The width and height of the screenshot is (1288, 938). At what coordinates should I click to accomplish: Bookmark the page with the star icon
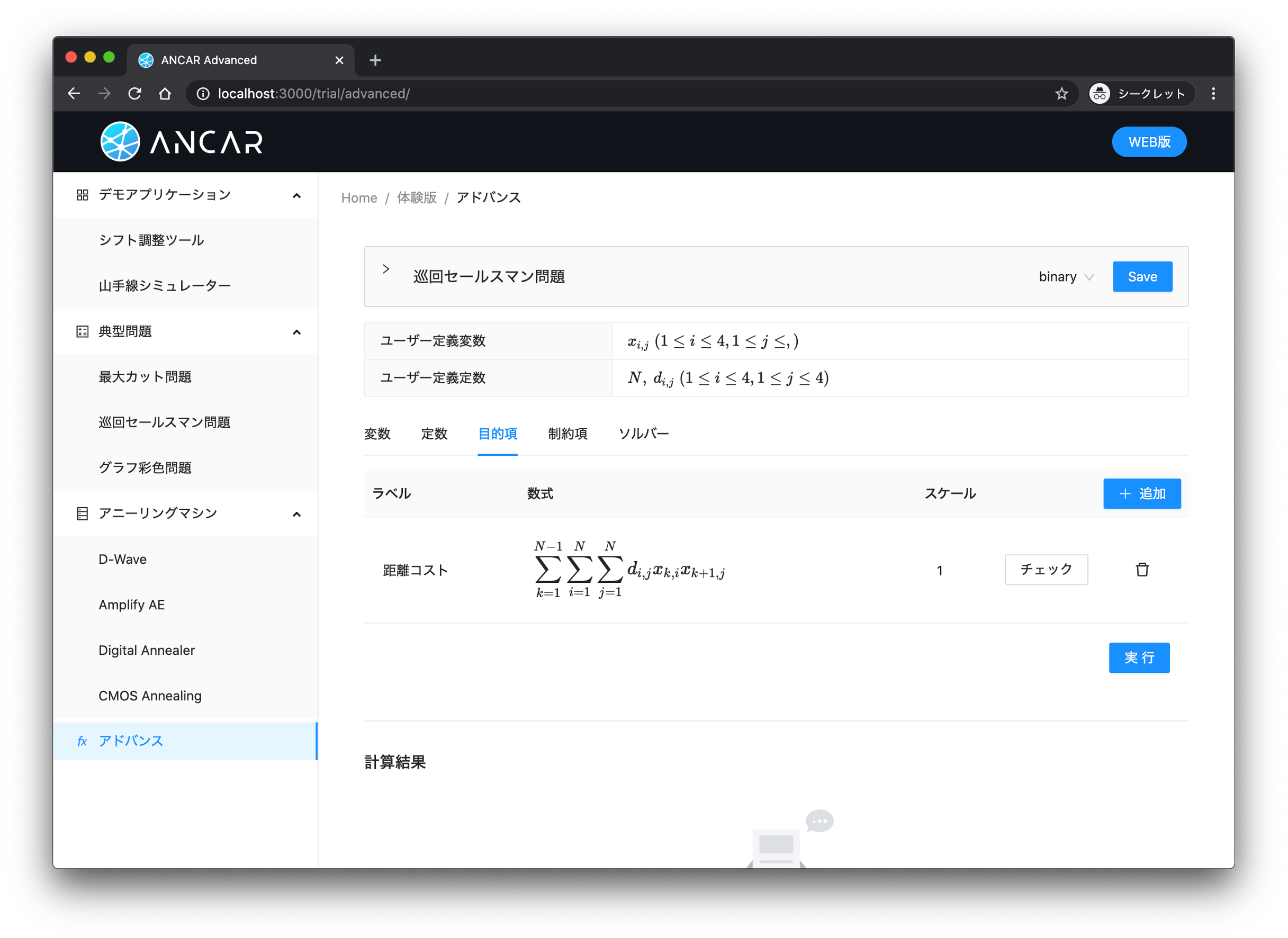click(x=1061, y=94)
